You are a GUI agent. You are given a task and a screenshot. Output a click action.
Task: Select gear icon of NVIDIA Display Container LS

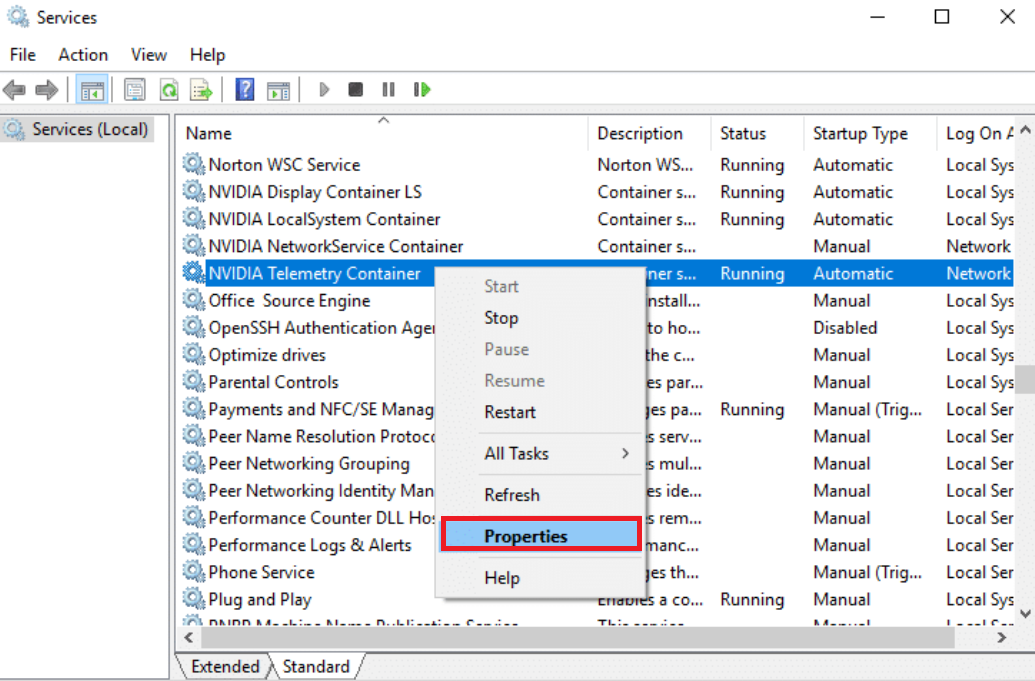tap(193, 191)
